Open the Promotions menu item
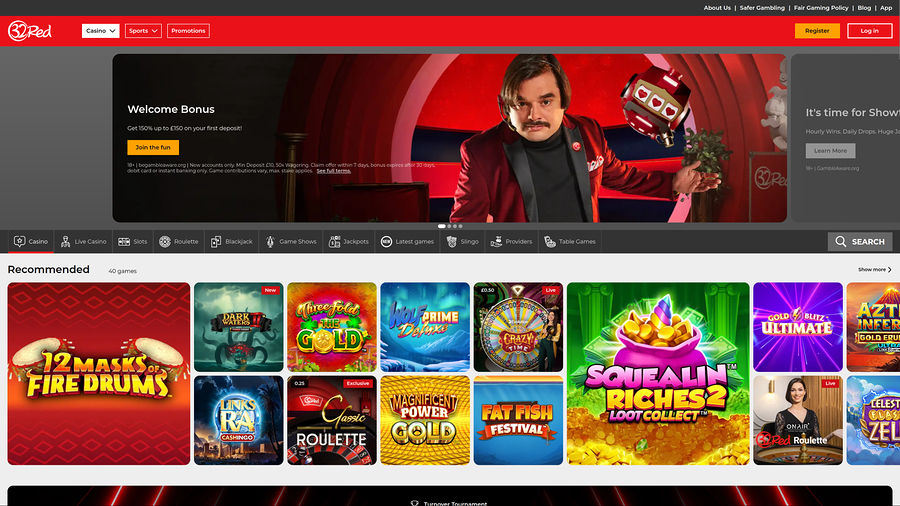Screen dimensions: 900x506 pos(188,31)
